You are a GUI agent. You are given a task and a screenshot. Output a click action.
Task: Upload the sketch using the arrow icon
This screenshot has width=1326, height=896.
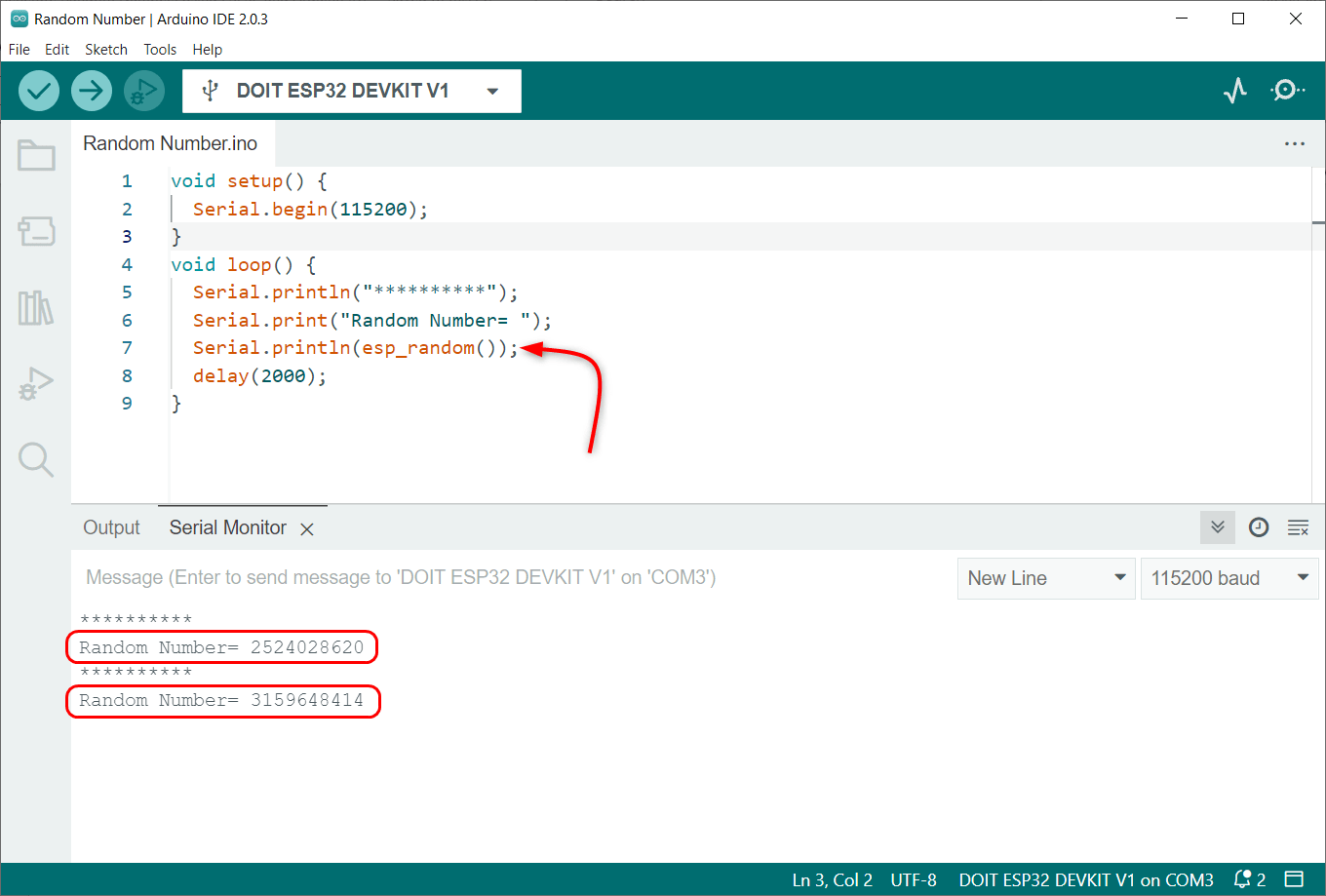tap(92, 91)
